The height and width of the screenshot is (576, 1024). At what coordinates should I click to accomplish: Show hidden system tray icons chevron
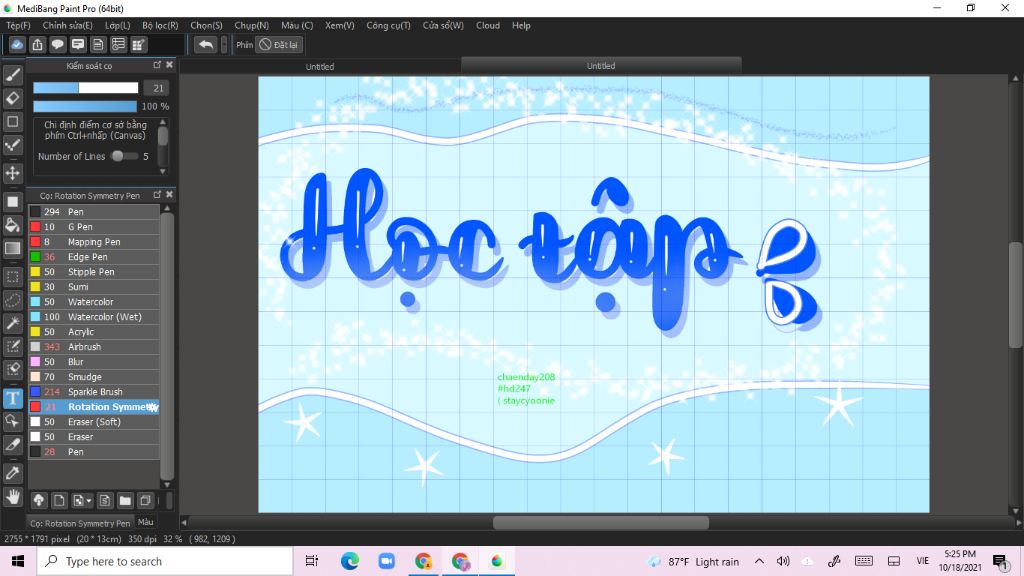[759, 561]
